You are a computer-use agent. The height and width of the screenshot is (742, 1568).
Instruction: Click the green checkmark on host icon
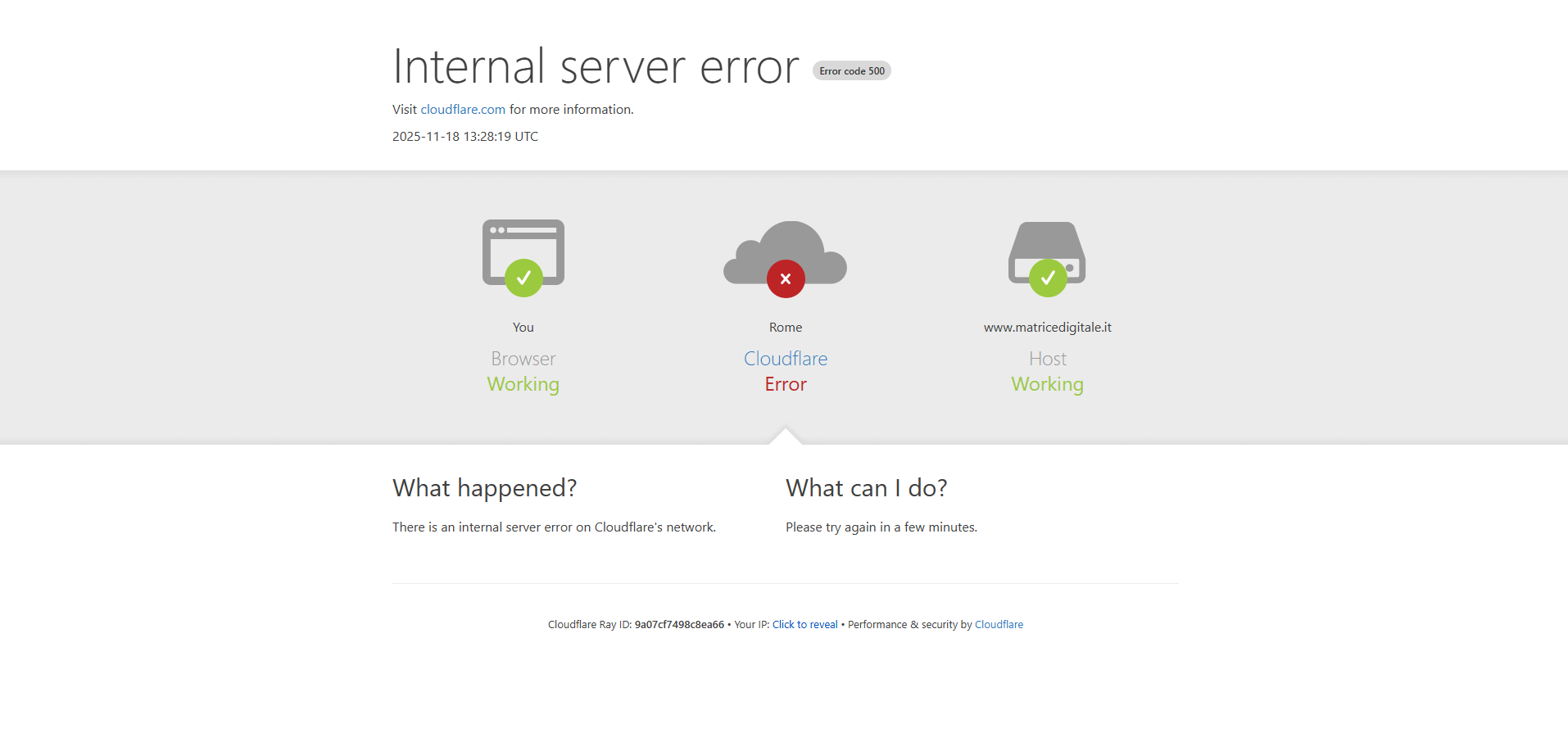coord(1048,278)
